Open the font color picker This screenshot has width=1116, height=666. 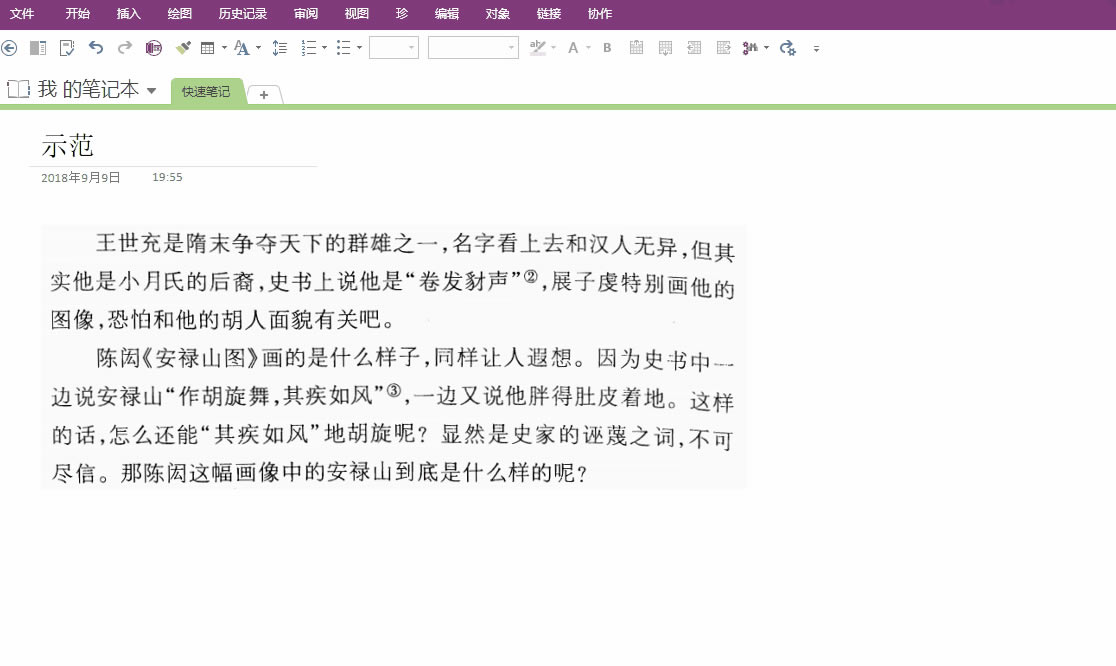click(573, 47)
